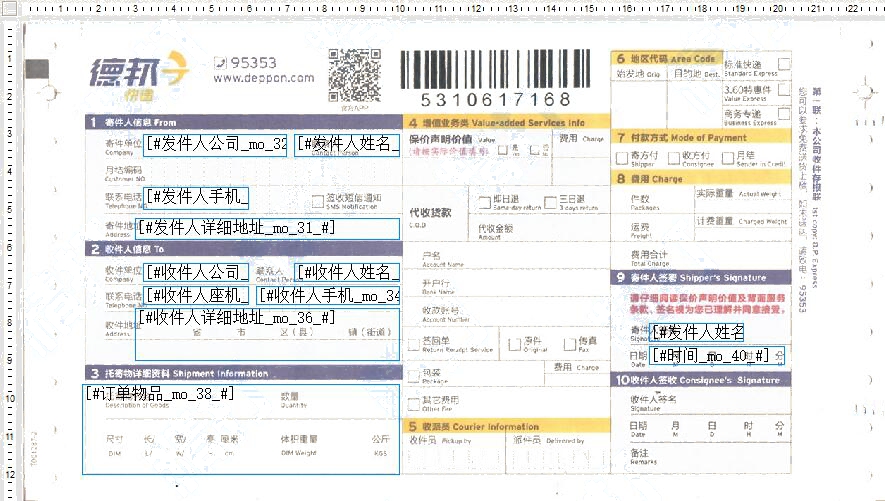This screenshot has height=501, width=885.
Task: Click the 收件人公司 recipient company field
Action: coord(196,273)
